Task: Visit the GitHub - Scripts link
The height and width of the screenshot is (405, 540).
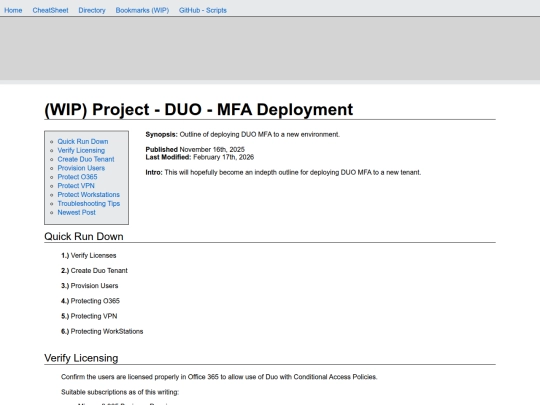Action: click(202, 10)
